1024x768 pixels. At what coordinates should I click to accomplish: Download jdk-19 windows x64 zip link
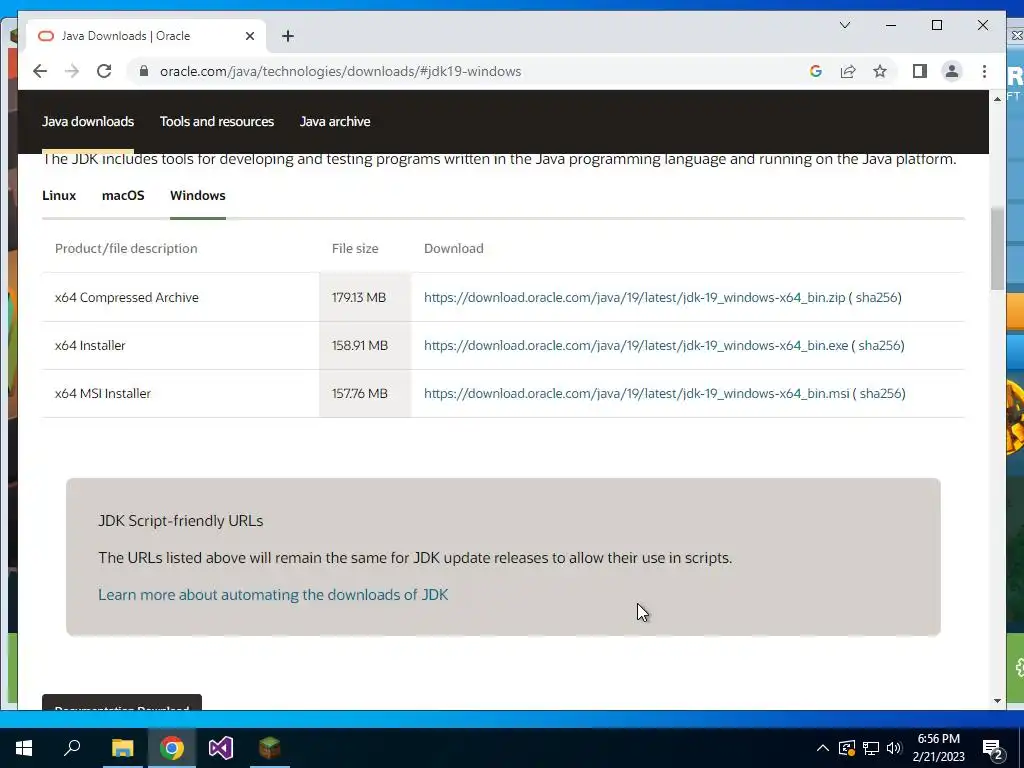click(634, 297)
